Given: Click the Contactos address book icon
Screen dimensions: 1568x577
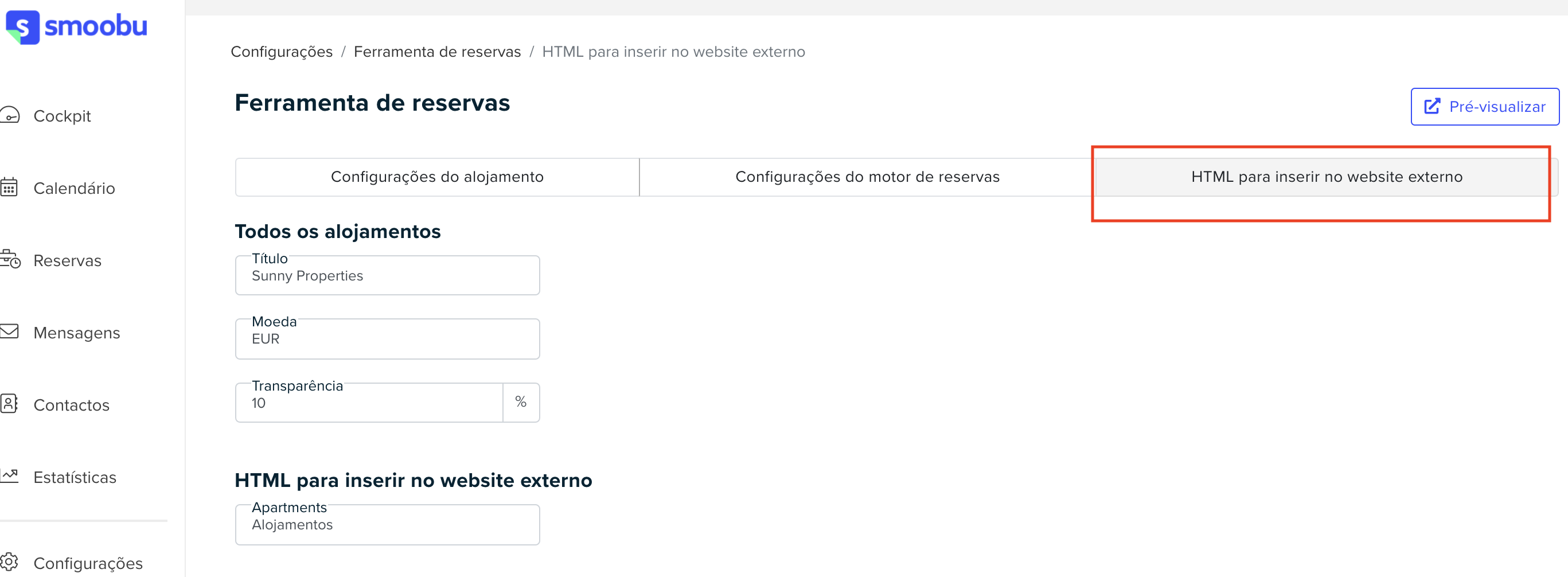Looking at the screenshot, I should (x=9, y=404).
